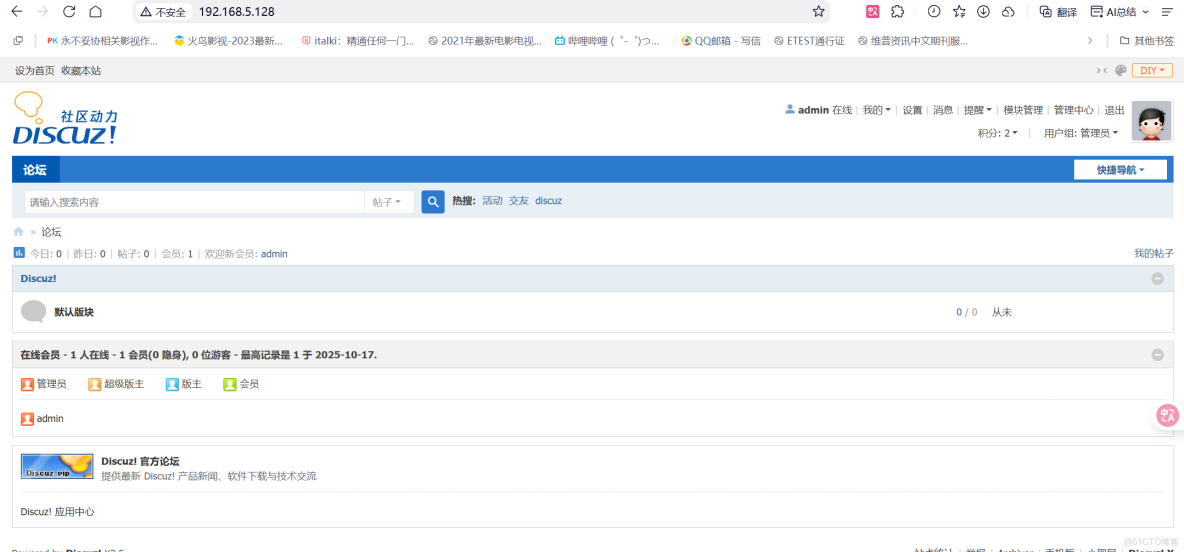The width and height of the screenshot is (1184, 552).
Task: Click the 交友 hot search link
Action: (x=519, y=201)
